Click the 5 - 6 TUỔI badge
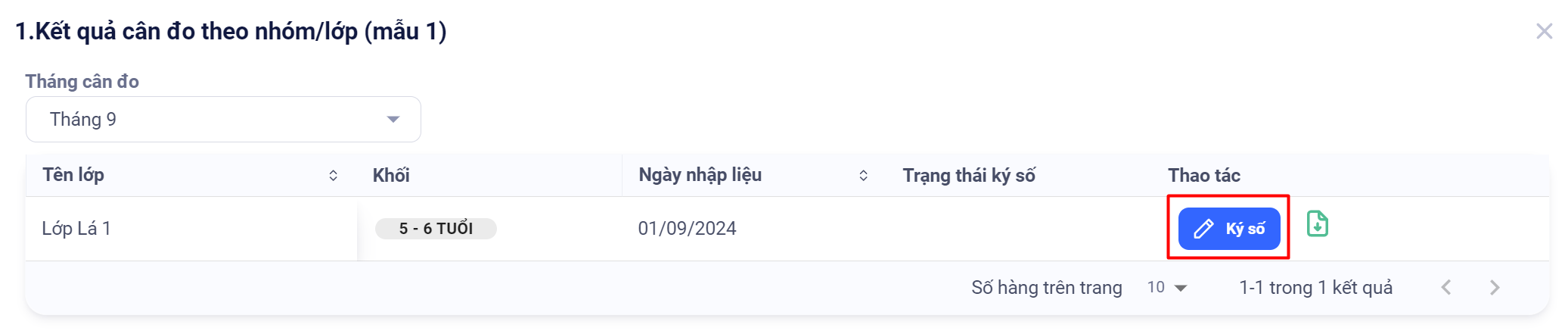The height and width of the screenshot is (331, 1568). (x=436, y=229)
